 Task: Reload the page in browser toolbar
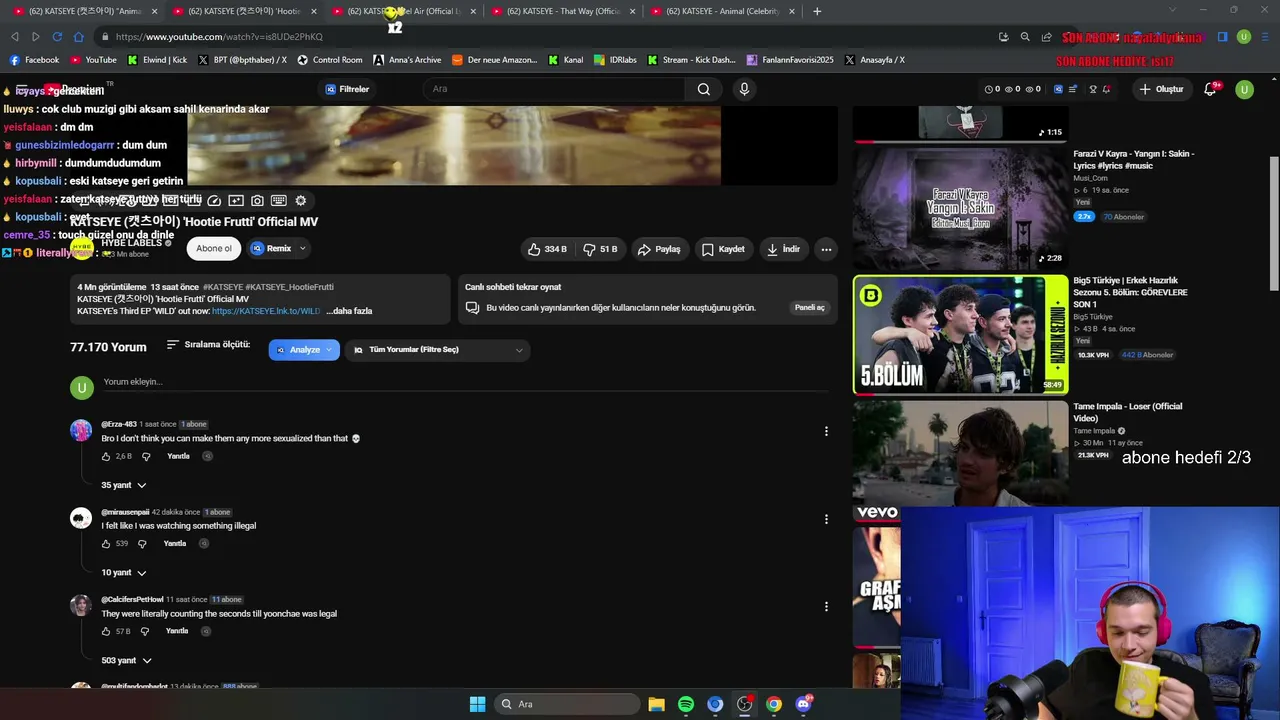click(x=57, y=37)
